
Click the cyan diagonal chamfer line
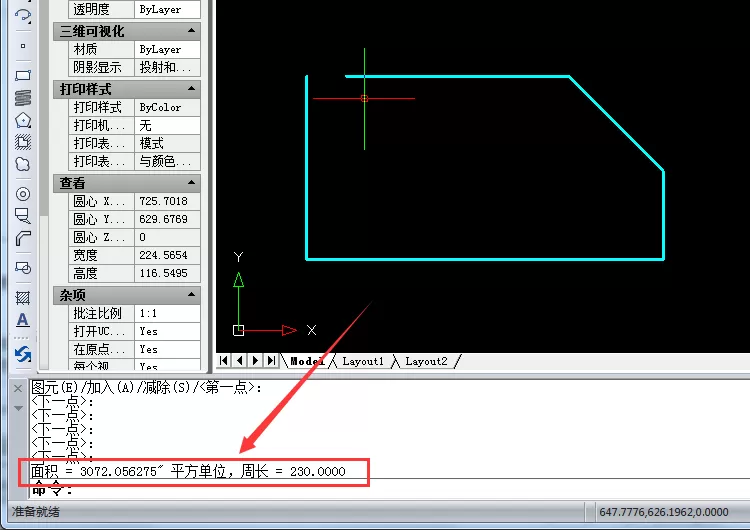[x=616, y=123]
